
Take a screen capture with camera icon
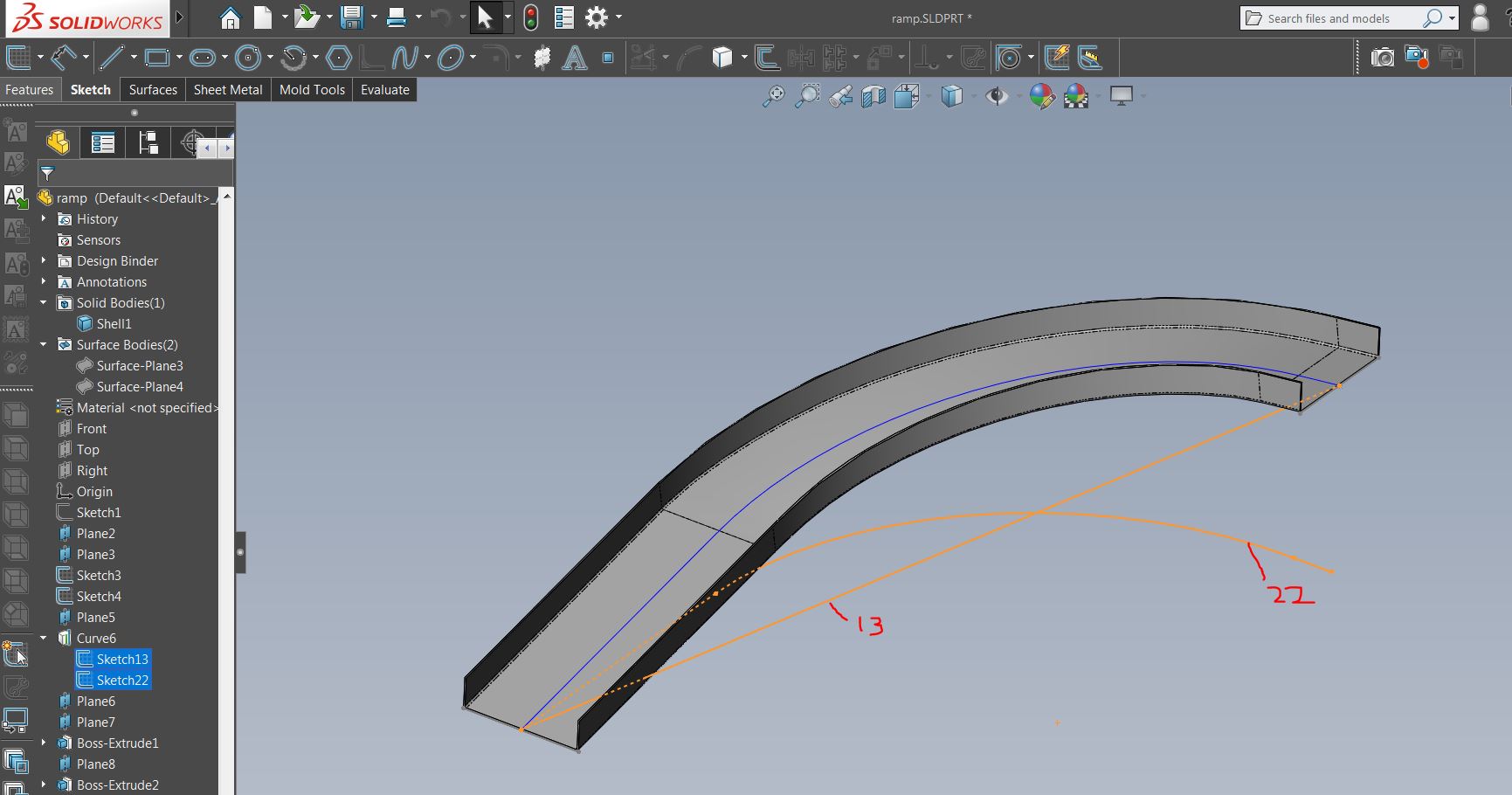[1383, 58]
